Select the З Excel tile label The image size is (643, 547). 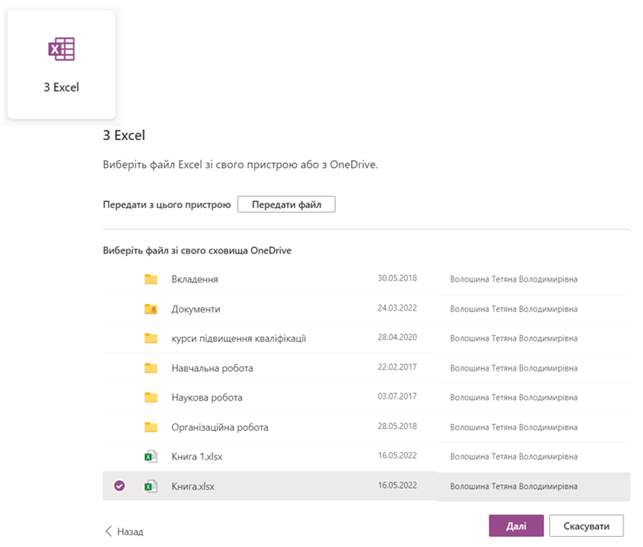[x=61, y=87]
